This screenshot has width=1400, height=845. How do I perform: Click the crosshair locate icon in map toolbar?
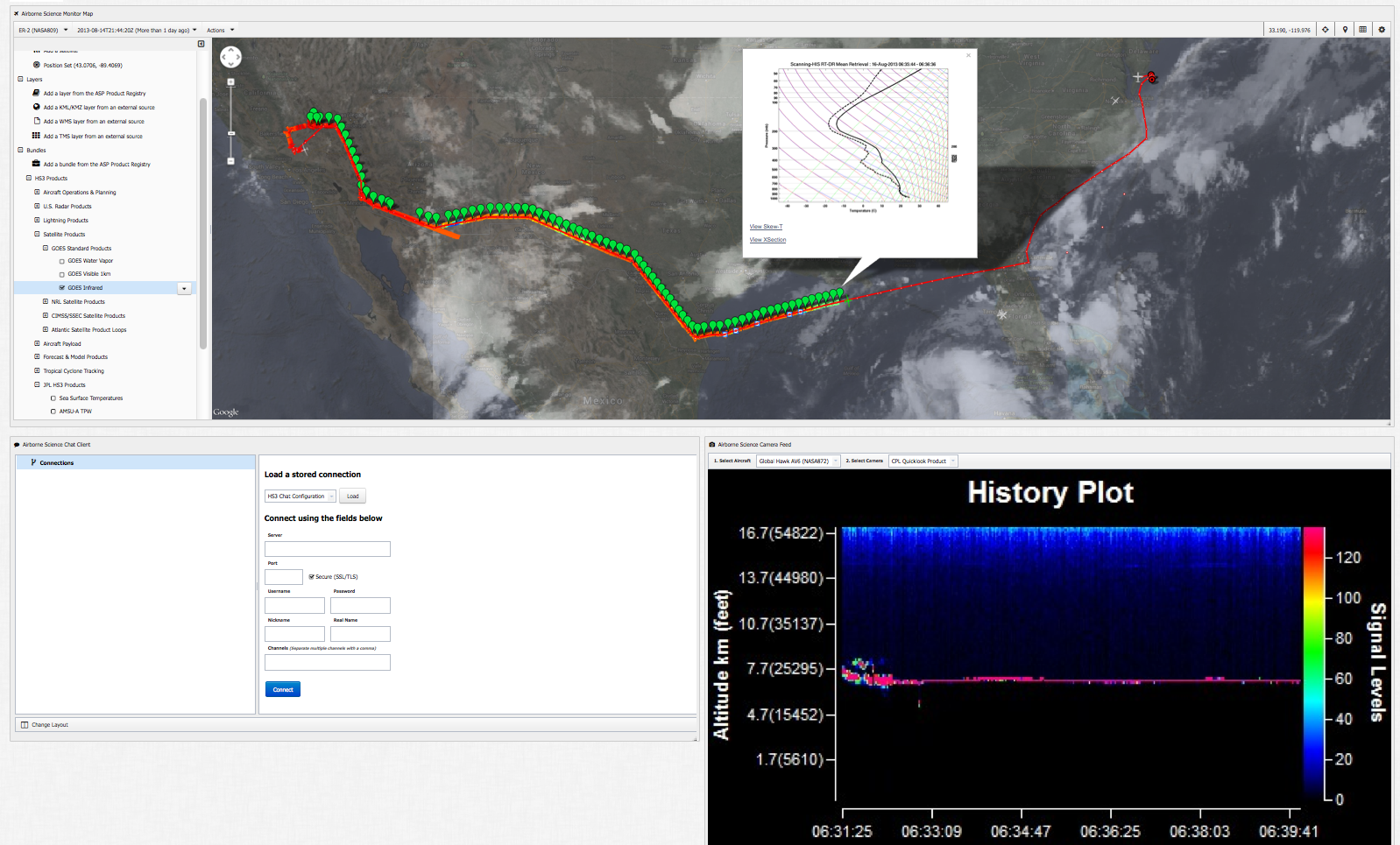coord(1326,30)
